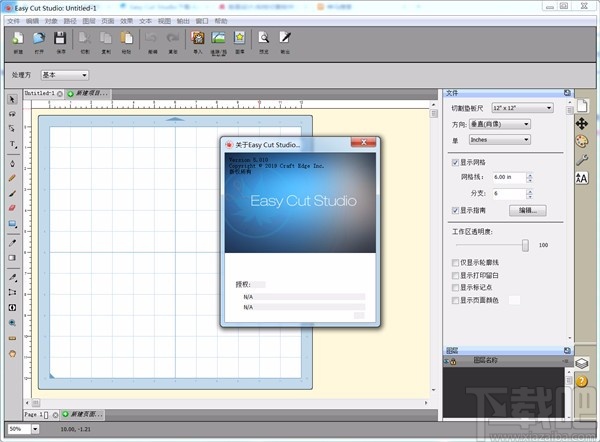The height and width of the screenshot is (442, 600).
Task: Increase the grid line 6.00 in stepper
Action: coord(530,175)
